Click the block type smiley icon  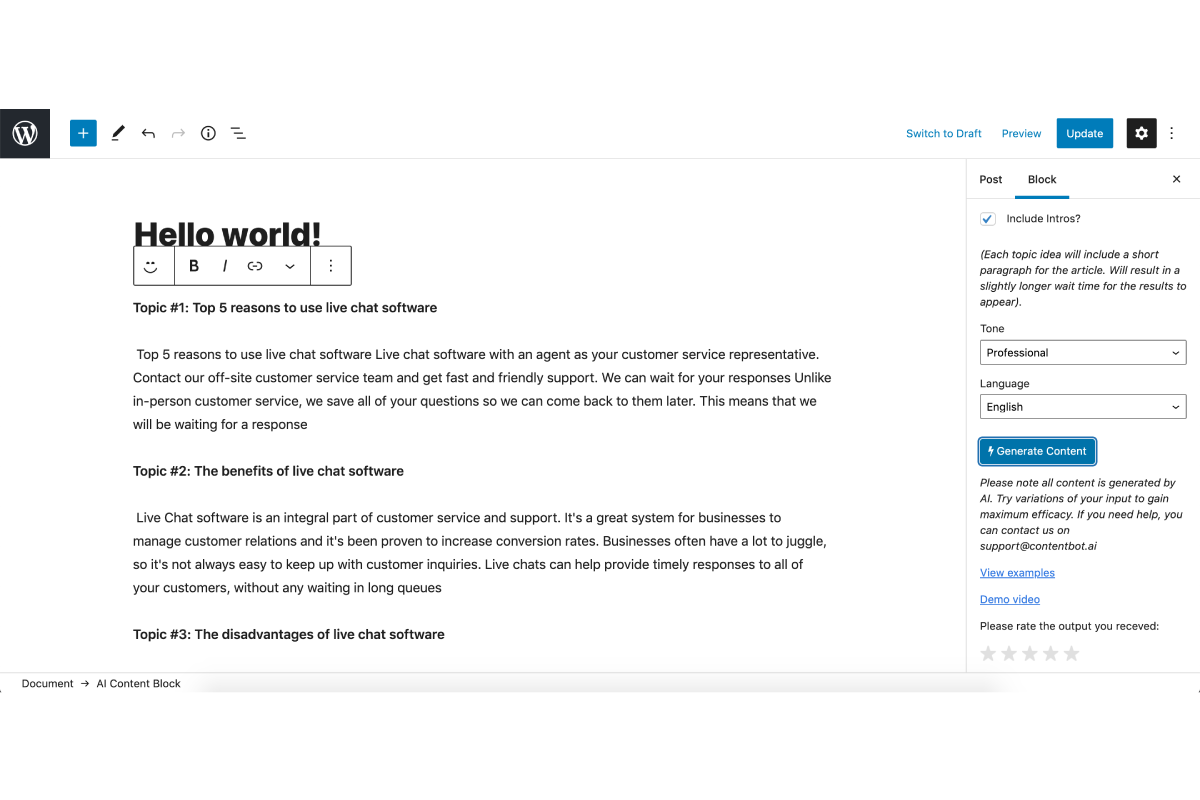click(x=151, y=266)
